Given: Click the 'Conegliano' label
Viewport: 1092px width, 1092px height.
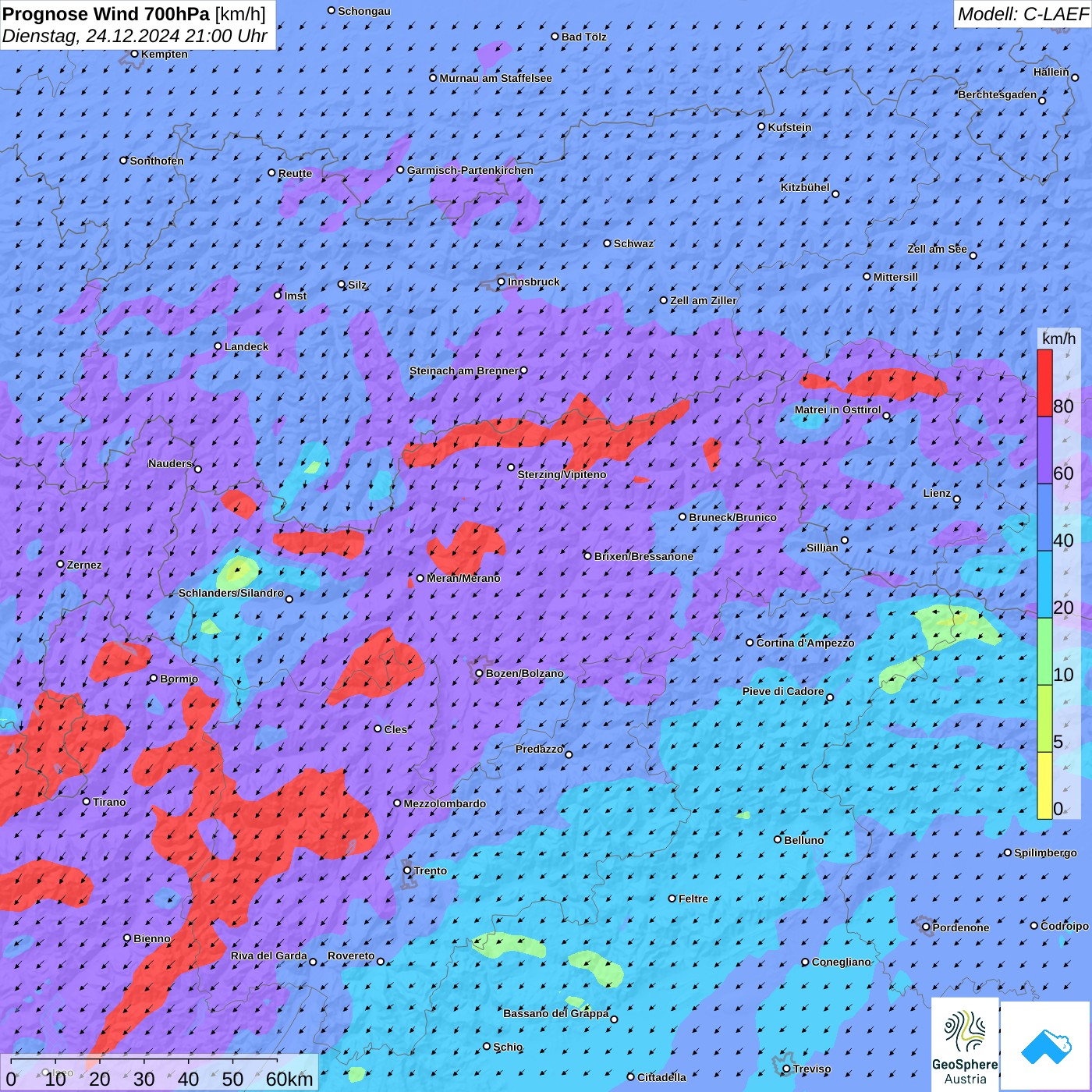Looking at the screenshot, I should click(x=841, y=962).
